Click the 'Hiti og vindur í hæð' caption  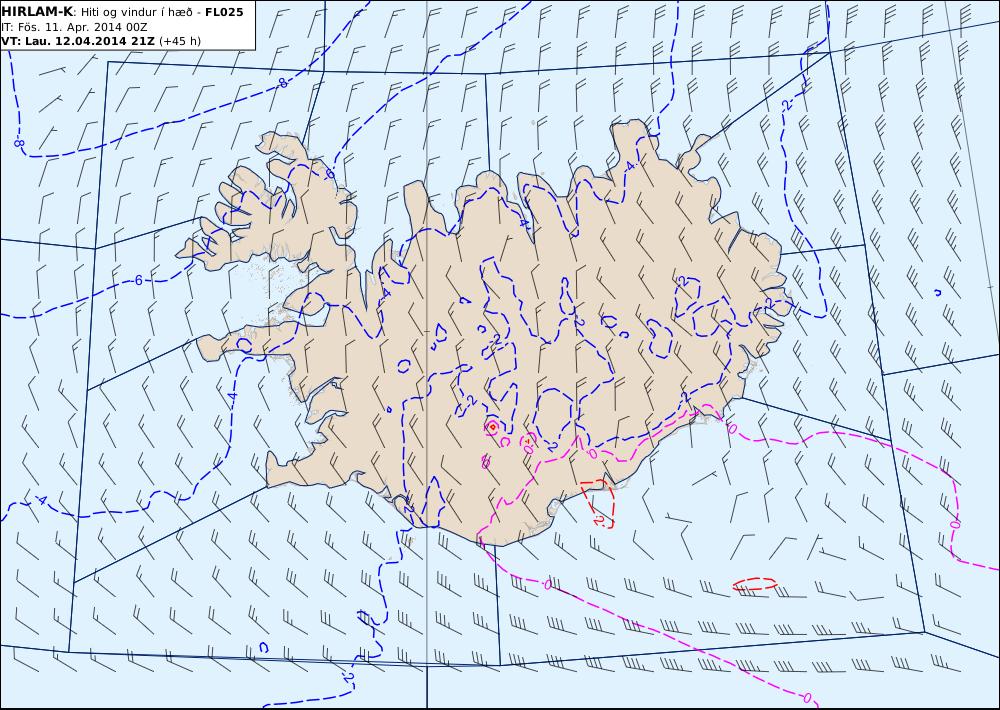[136, 12]
